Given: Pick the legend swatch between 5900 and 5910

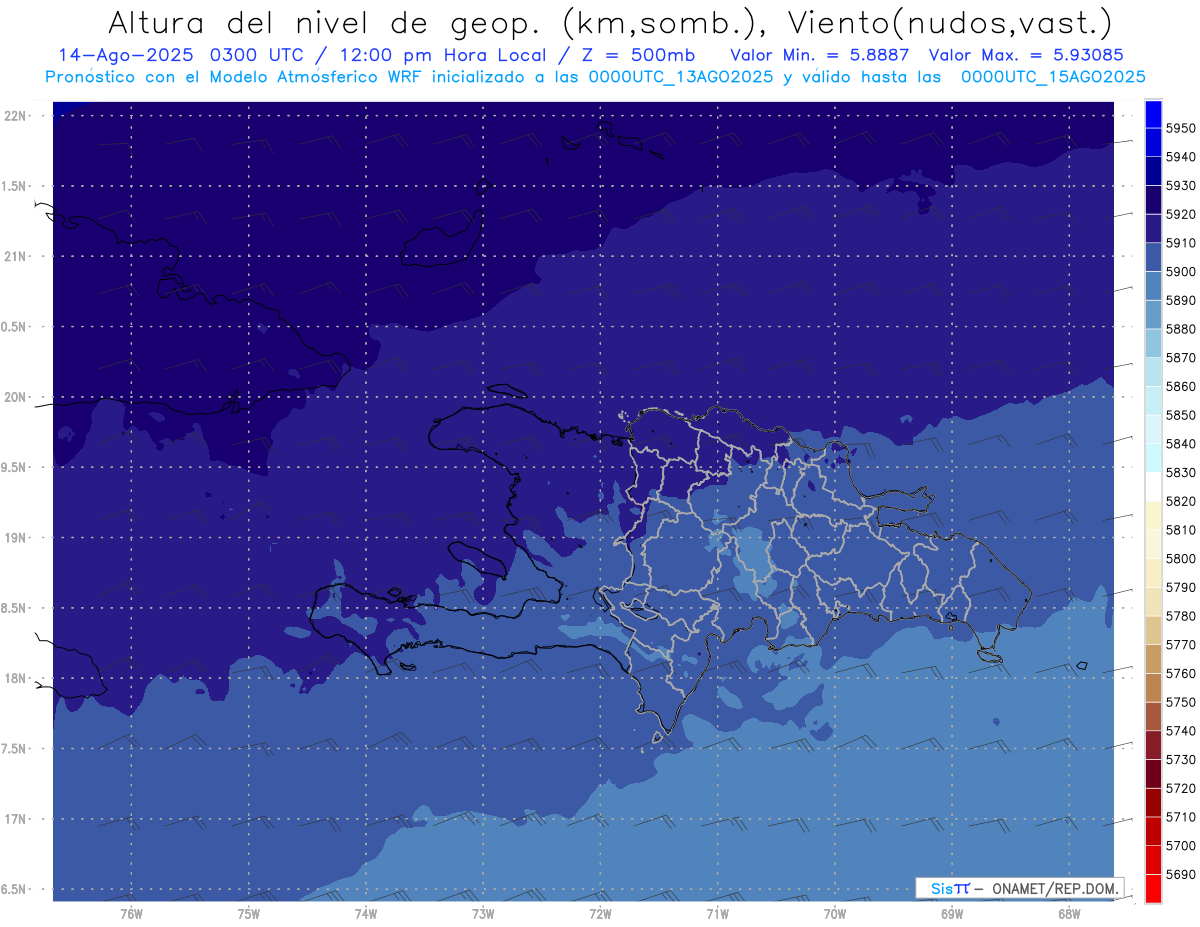Looking at the screenshot, I should click(x=1153, y=257).
